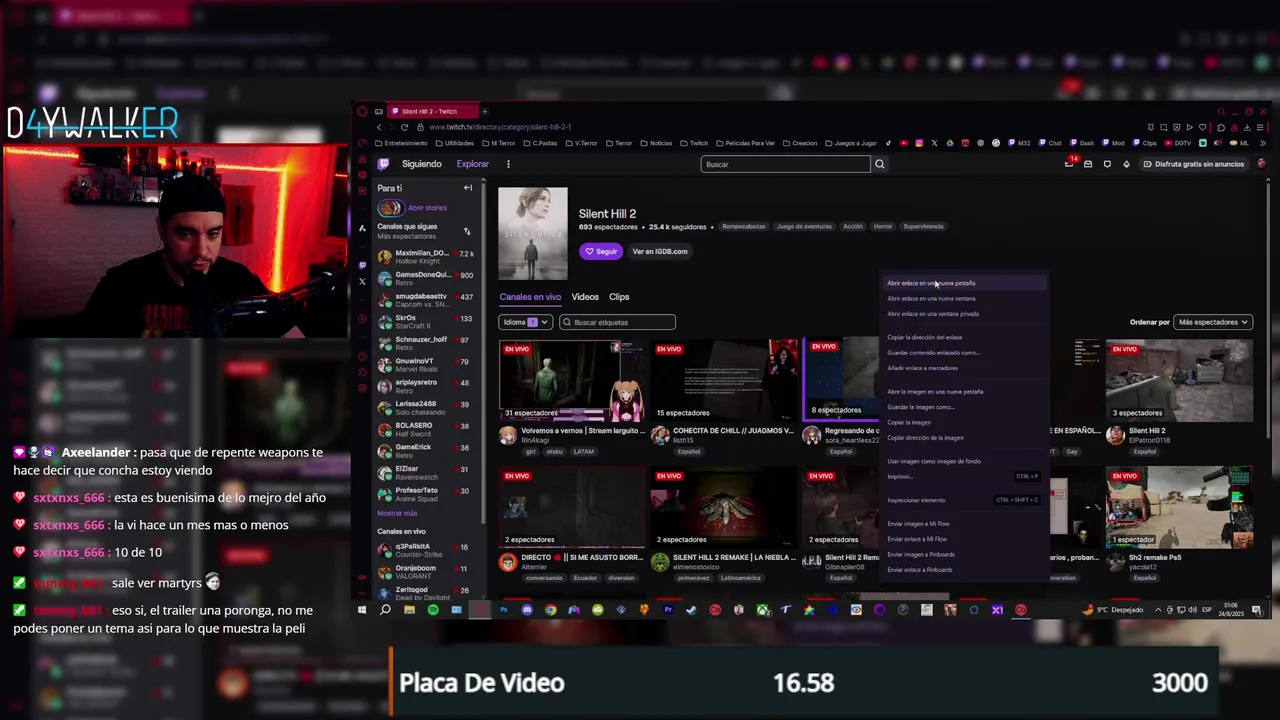Screen dimensions: 1280x720
Task: Switch to the Clips tab
Action: pos(619,297)
